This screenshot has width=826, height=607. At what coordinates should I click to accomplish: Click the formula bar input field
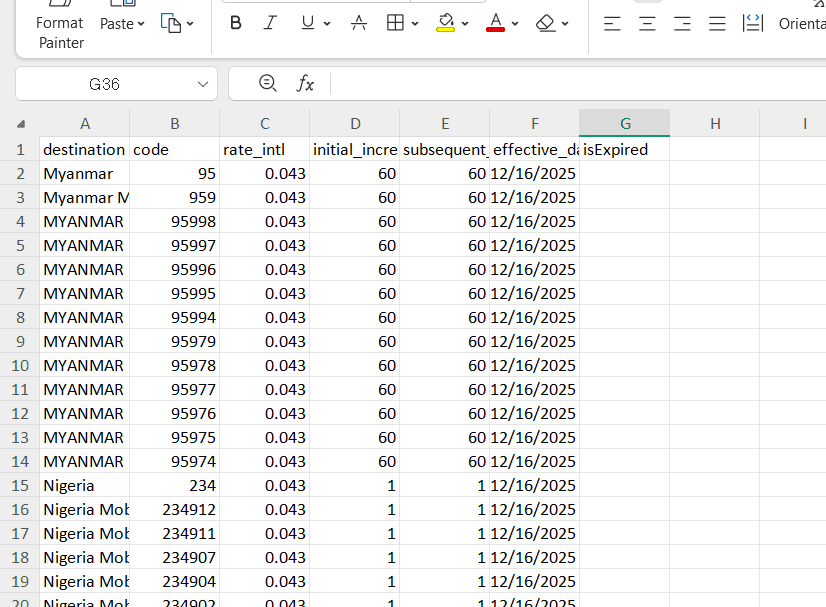(x=578, y=83)
